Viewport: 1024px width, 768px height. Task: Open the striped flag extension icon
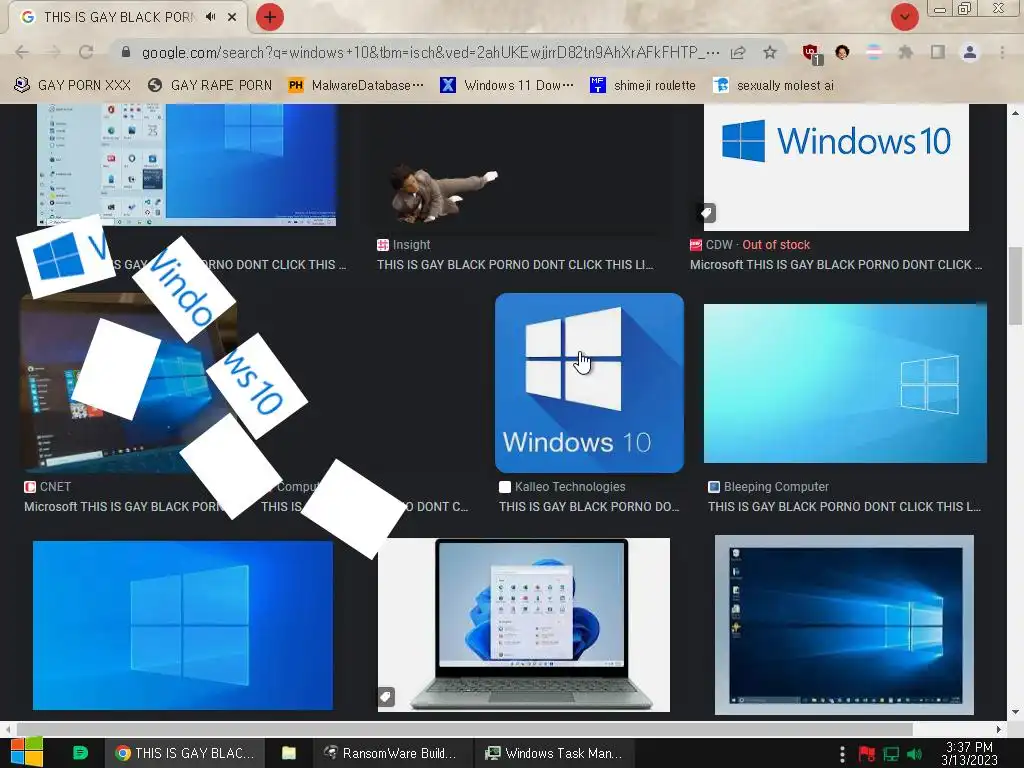coord(874,52)
